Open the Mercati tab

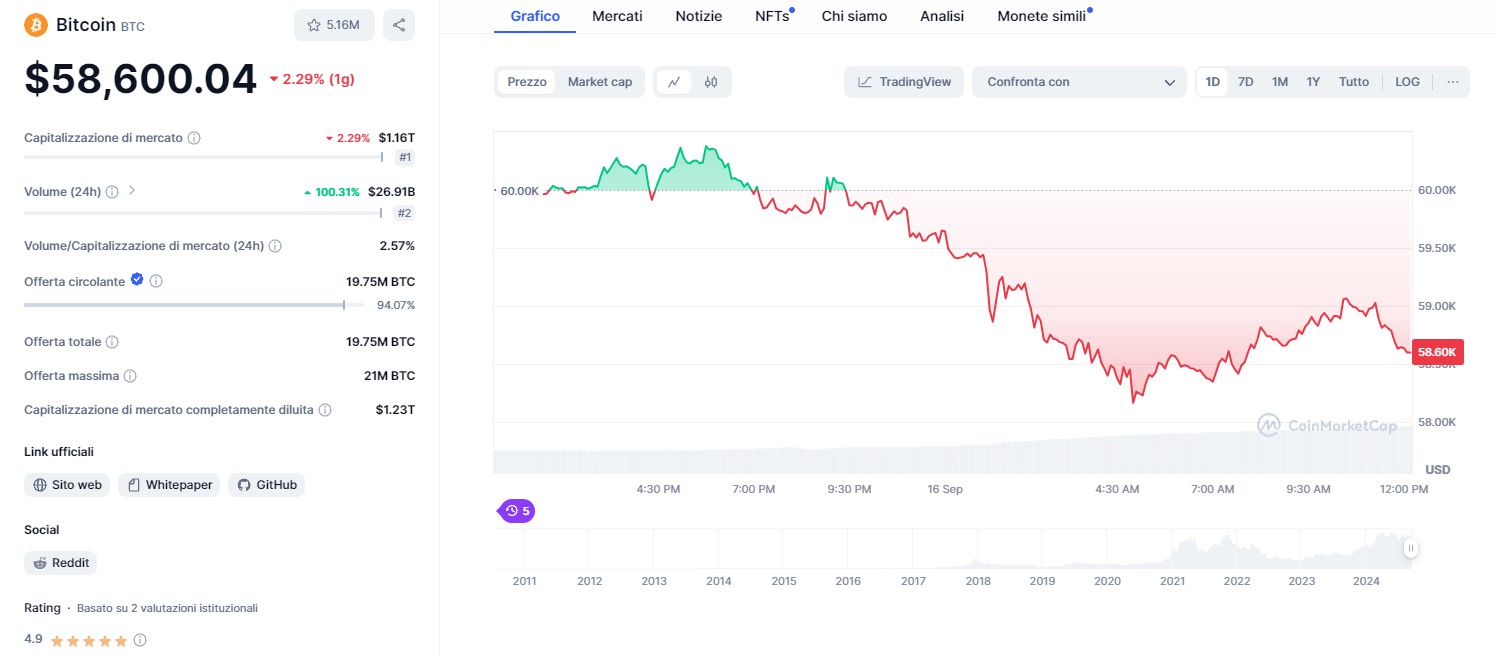click(x=617, y=16)
